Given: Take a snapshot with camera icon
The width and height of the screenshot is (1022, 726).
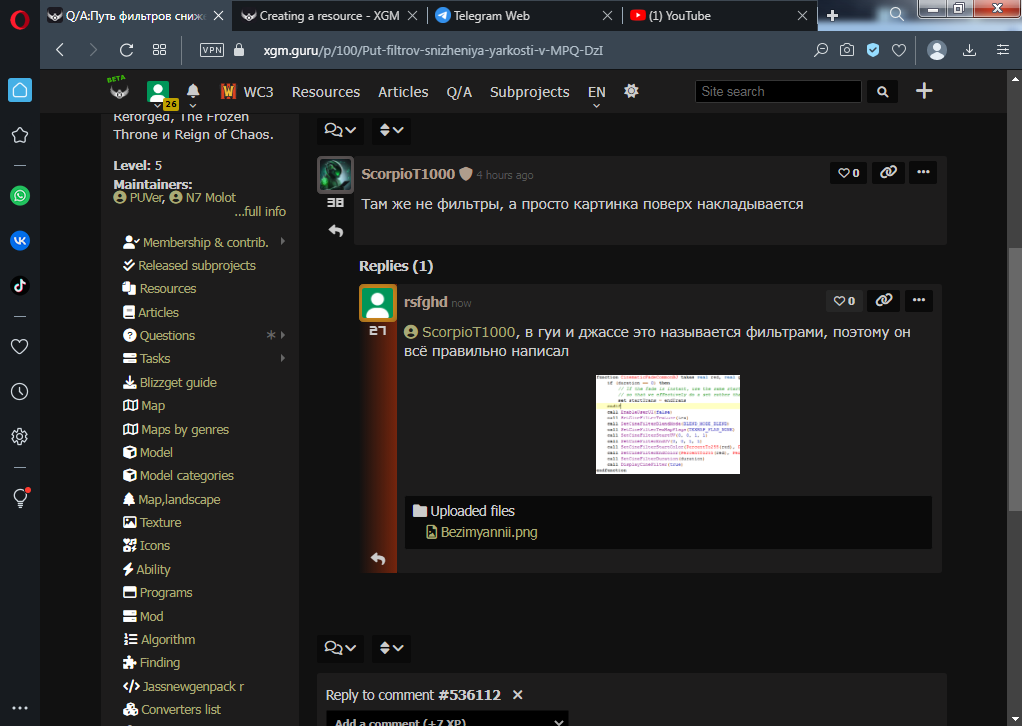Looking at the screenshot, I should (847, 50).
